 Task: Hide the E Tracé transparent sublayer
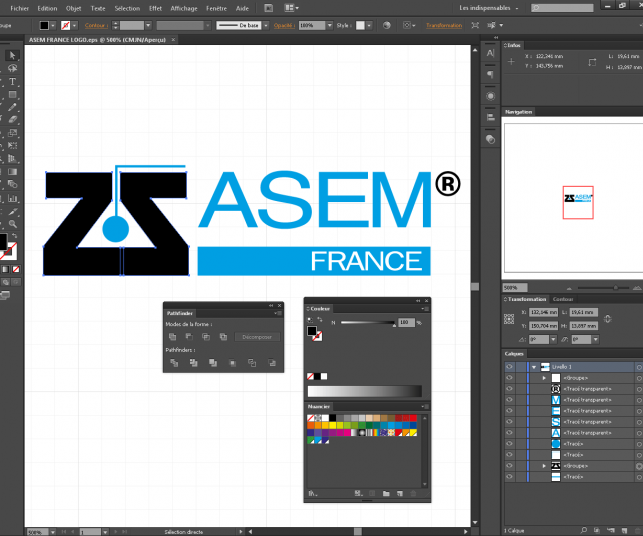[509, 411]
